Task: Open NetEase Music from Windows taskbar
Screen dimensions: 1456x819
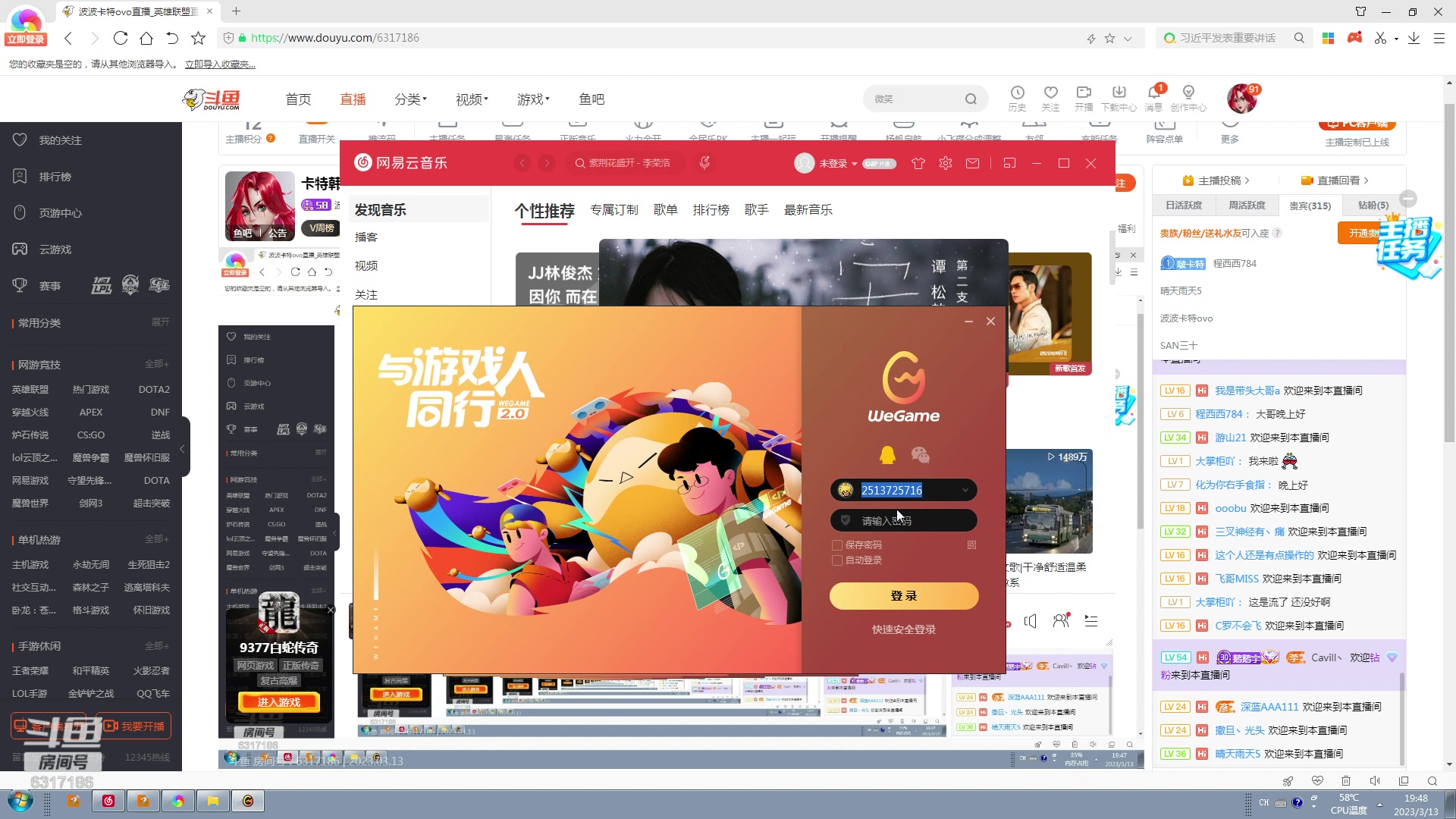Action: tap(108, 801)
